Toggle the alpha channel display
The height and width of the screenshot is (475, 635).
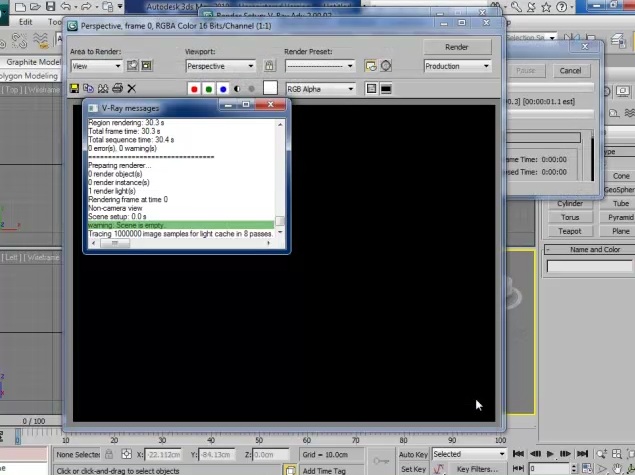pos(237,89)
